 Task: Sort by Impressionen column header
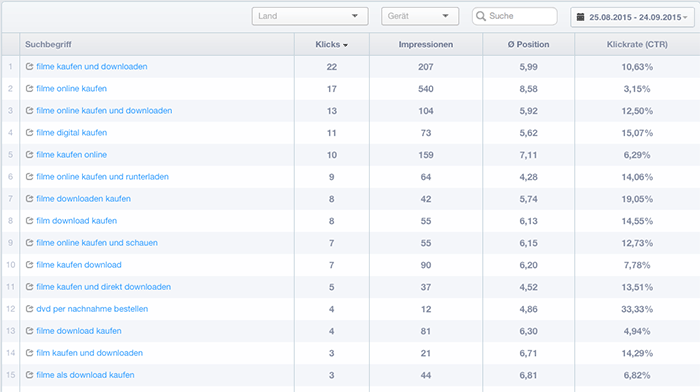click(426, 44)
